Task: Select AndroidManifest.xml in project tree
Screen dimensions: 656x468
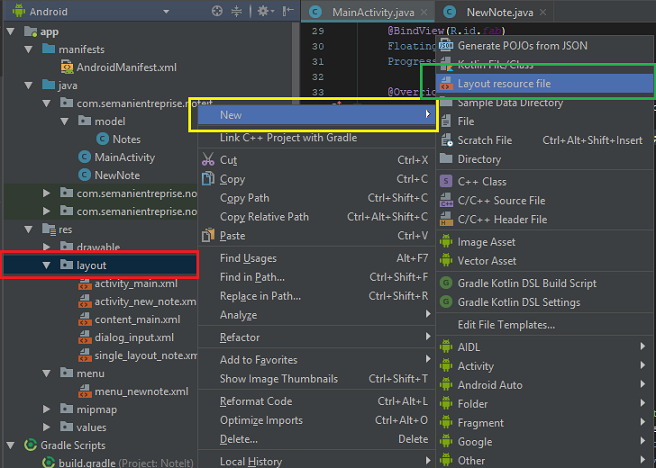Action: [119, 67]
